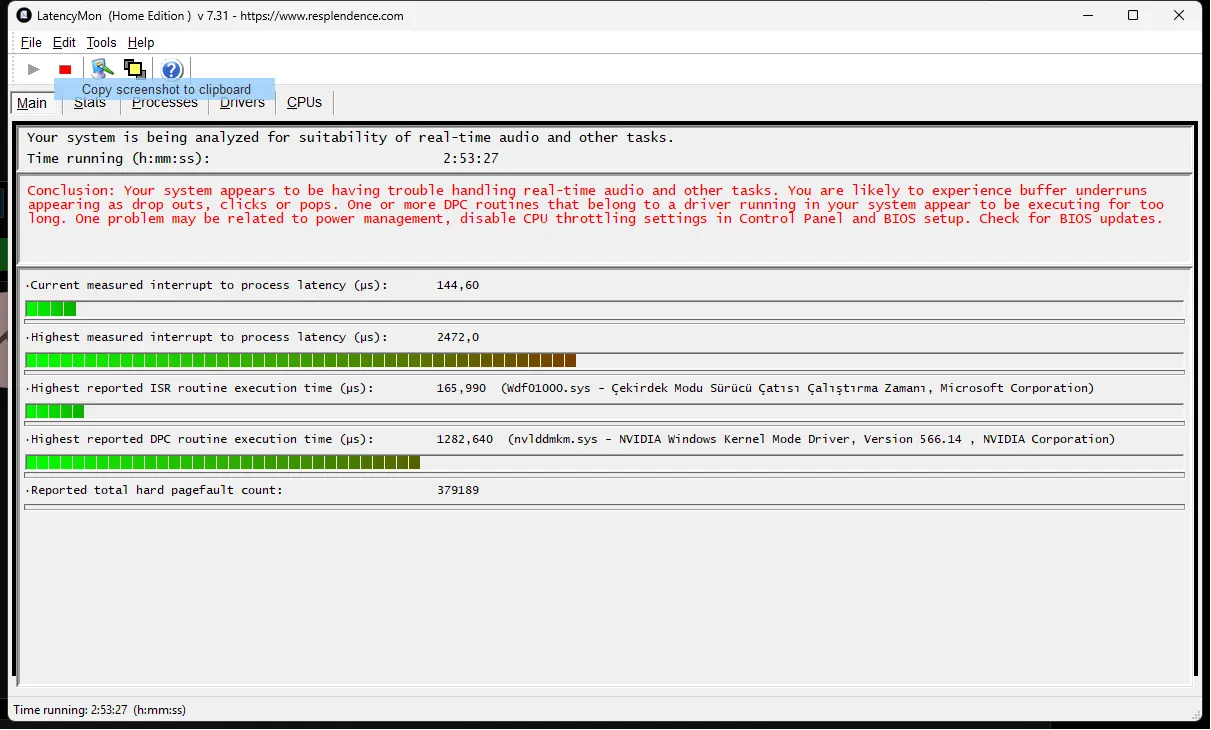Viewport: 1211px width, 730px height.
Task: Click the current latency value 144,60
Action: tap(458, 285)
